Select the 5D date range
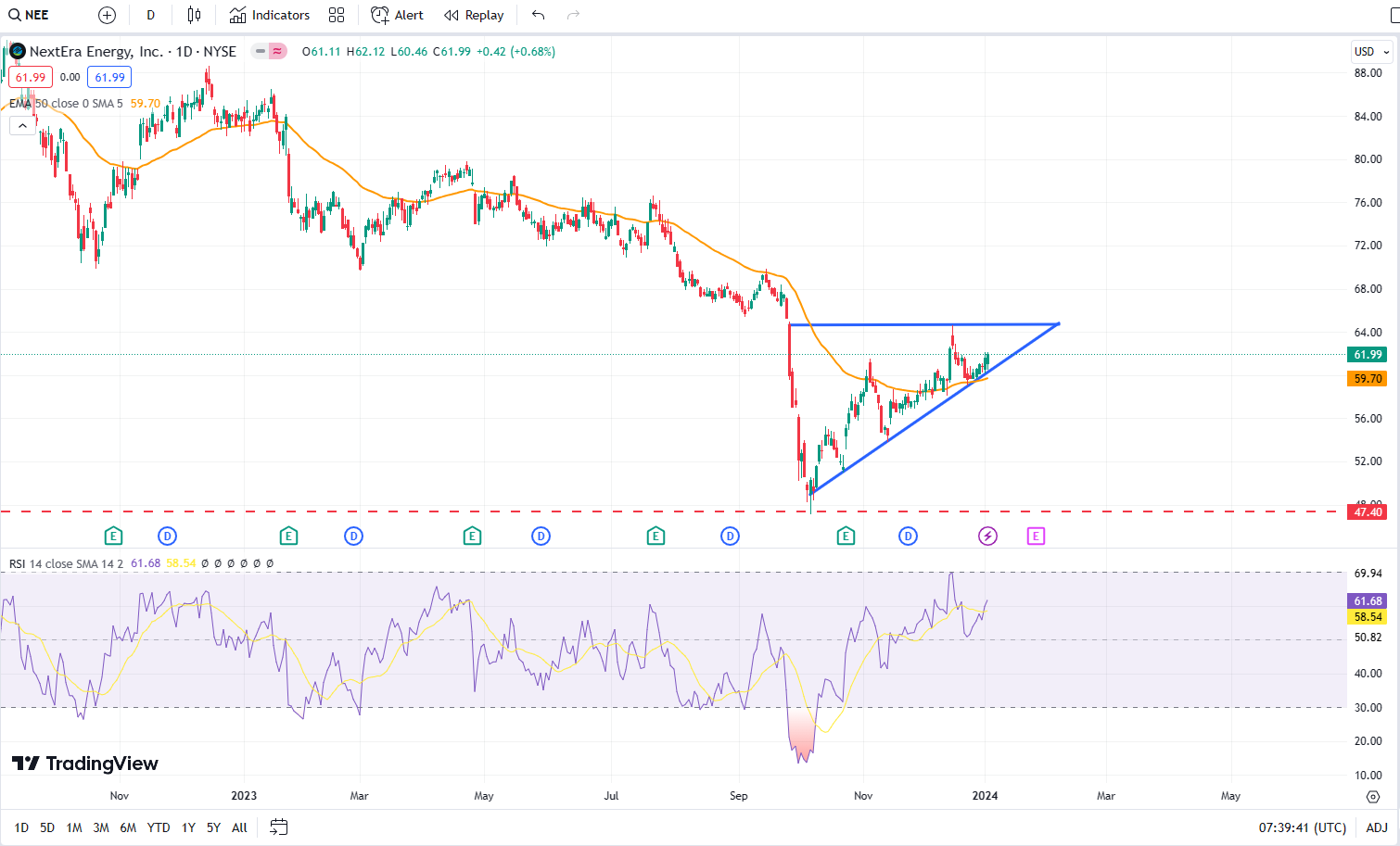Viewport: 1400px width, 846px height. coord(47,827)
